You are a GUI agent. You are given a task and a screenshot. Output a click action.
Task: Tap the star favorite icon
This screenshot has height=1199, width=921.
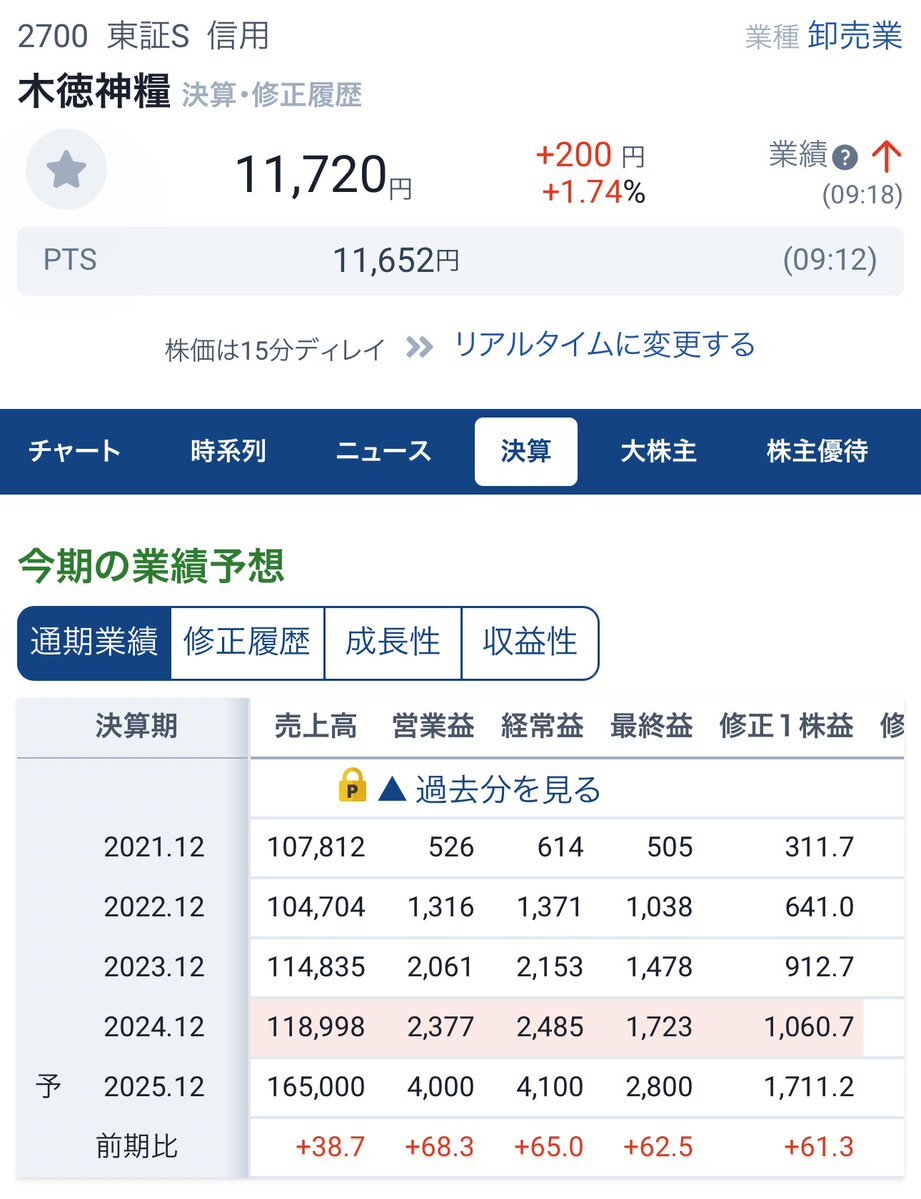pyautogui.click(x=66, y=170)
